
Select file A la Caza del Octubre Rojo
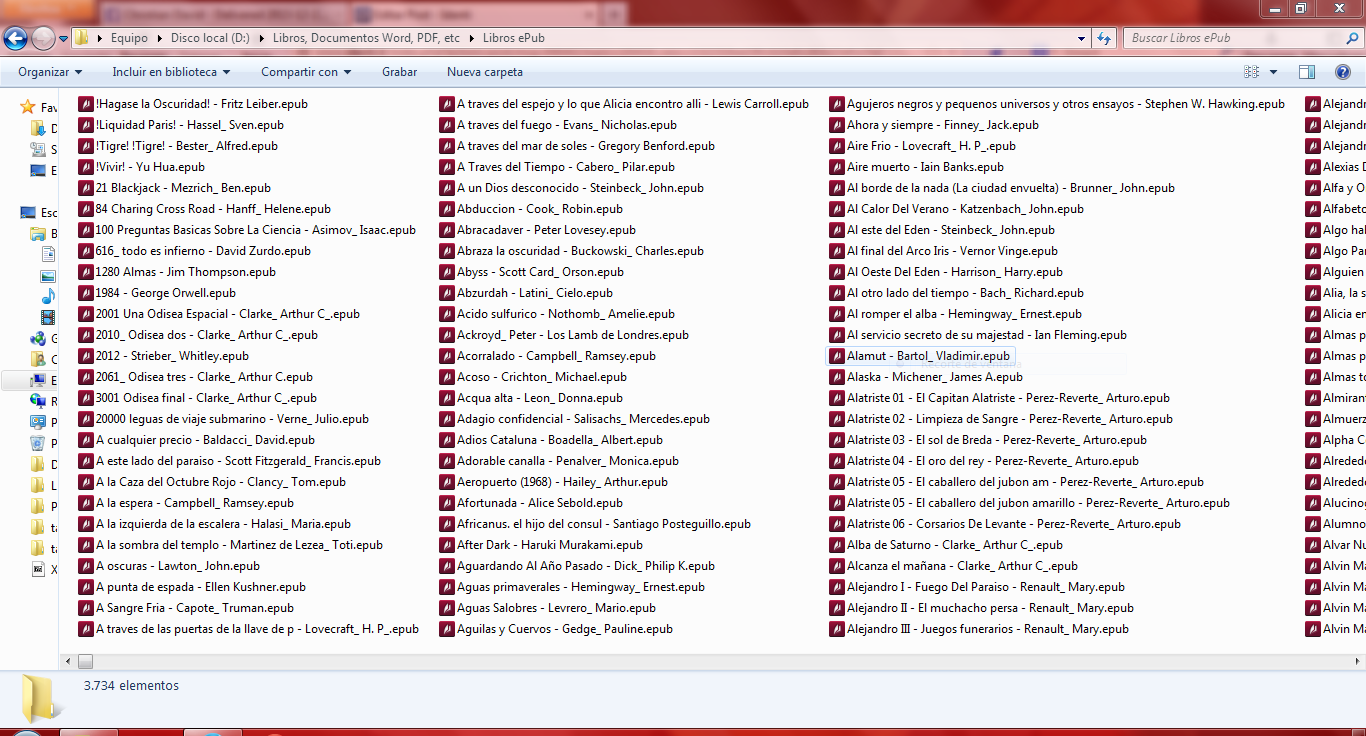click(x=212, y=482)
